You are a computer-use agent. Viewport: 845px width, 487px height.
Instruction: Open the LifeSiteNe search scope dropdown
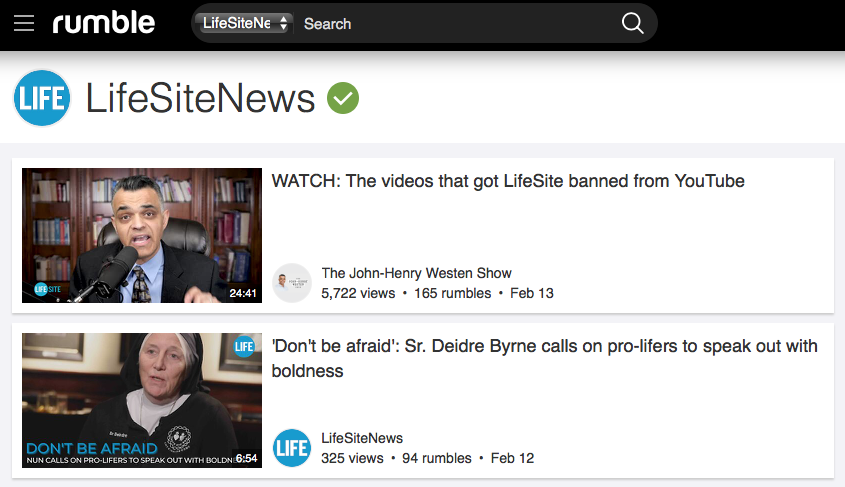coord(245,23)
